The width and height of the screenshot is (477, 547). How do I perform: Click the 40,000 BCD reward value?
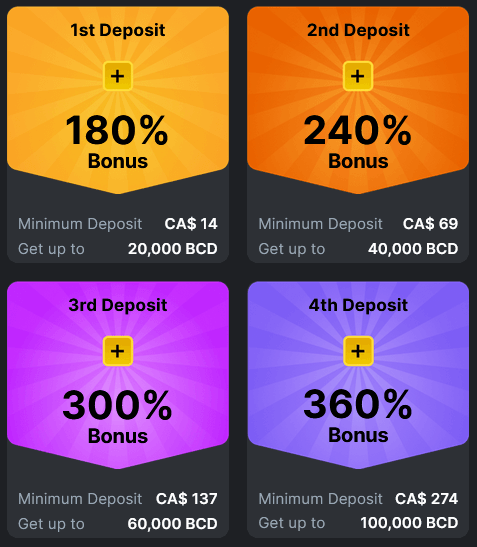point(413,249)
